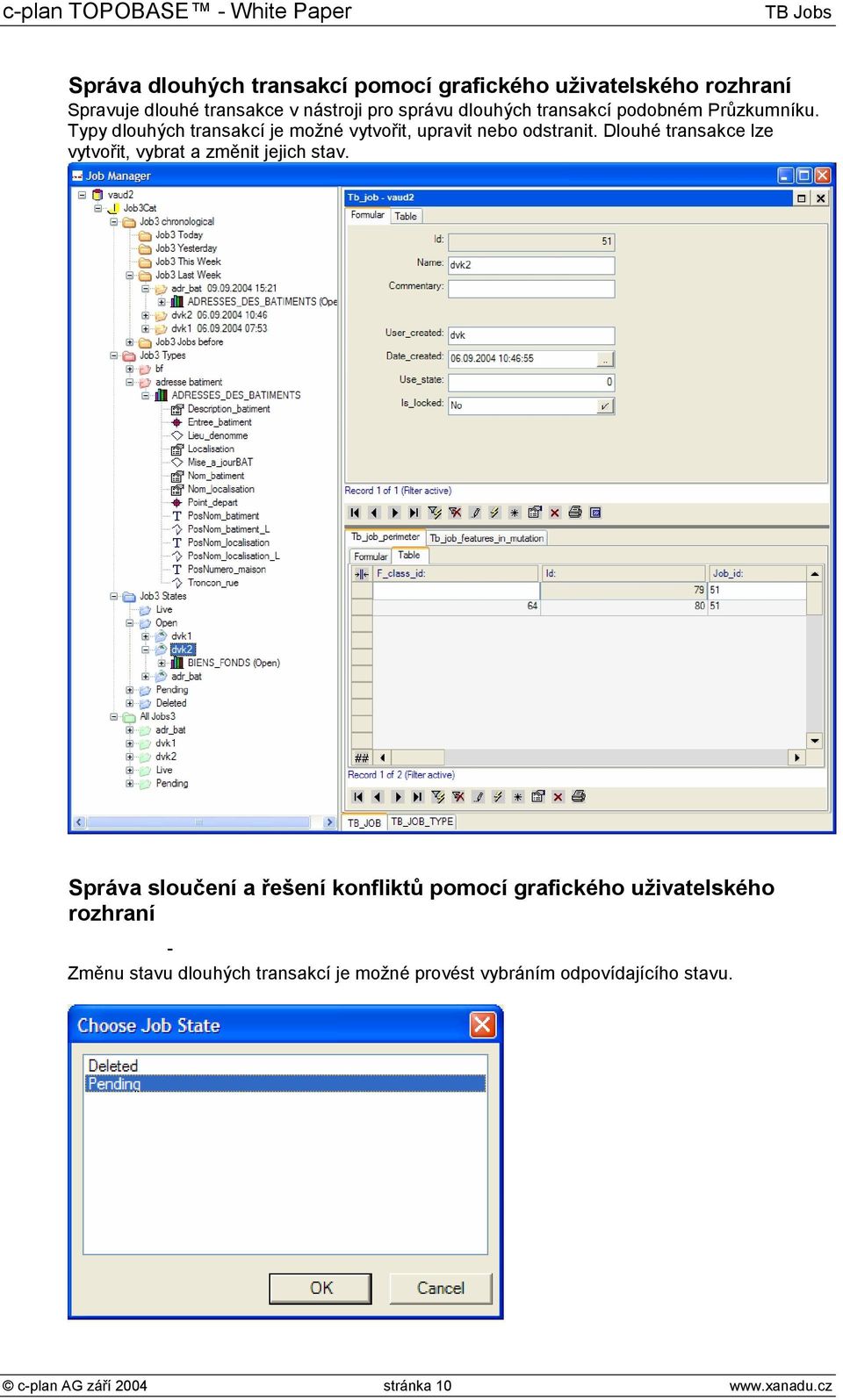Click OK in Choose Job State dialog
The image size is (843, 1400).
tap(321, 1288)
